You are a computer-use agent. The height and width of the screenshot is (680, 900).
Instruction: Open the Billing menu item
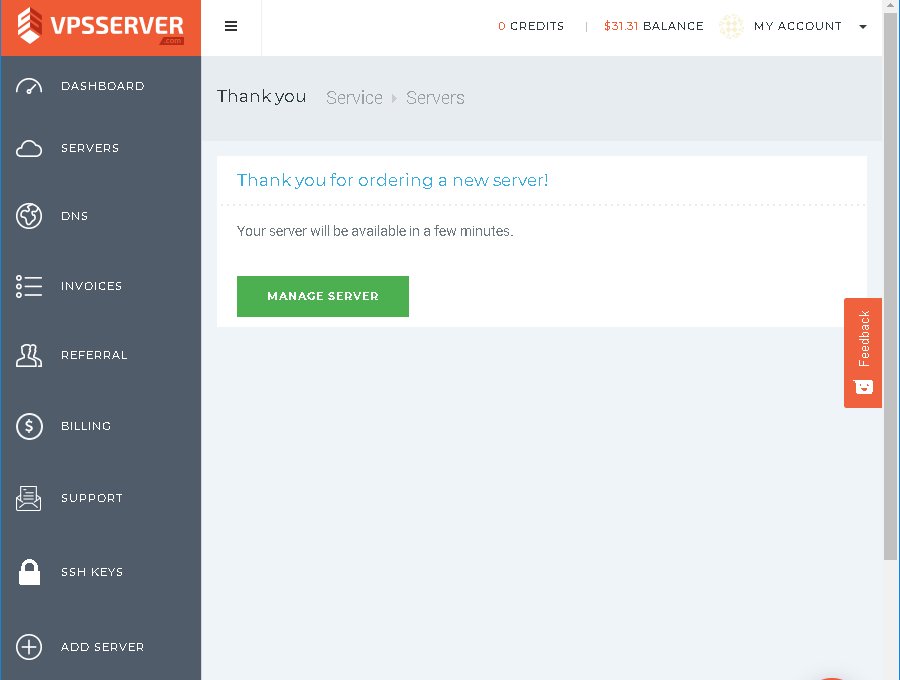(x=100, y=426)
